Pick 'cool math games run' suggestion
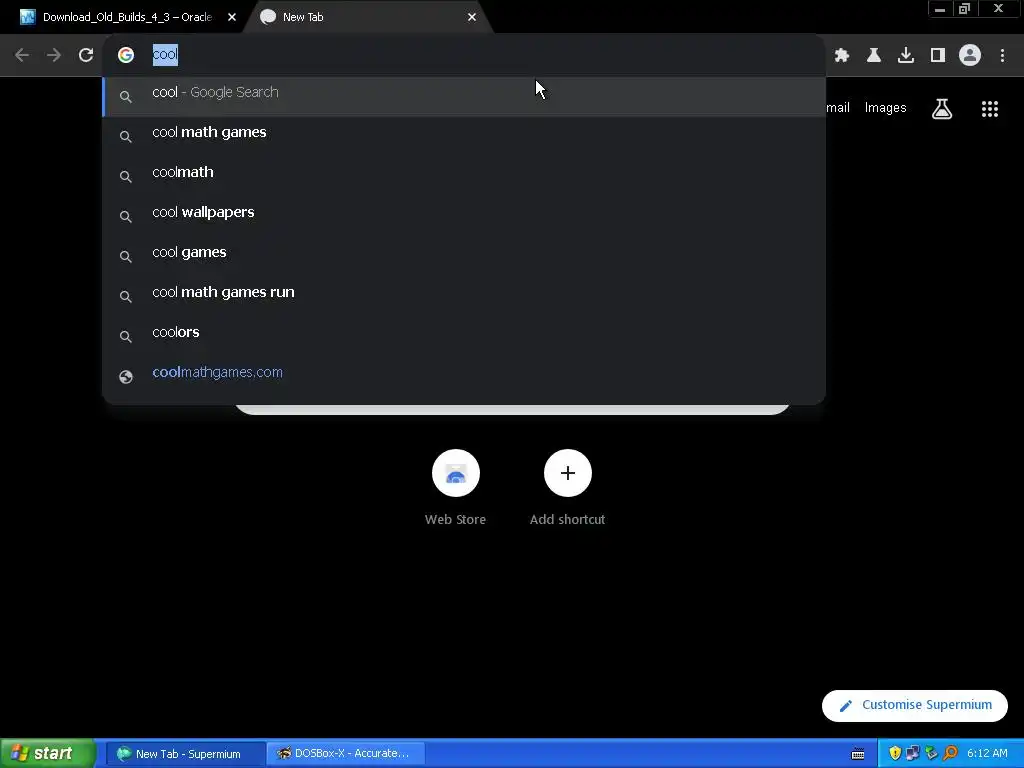 click(x=464, y=296)
